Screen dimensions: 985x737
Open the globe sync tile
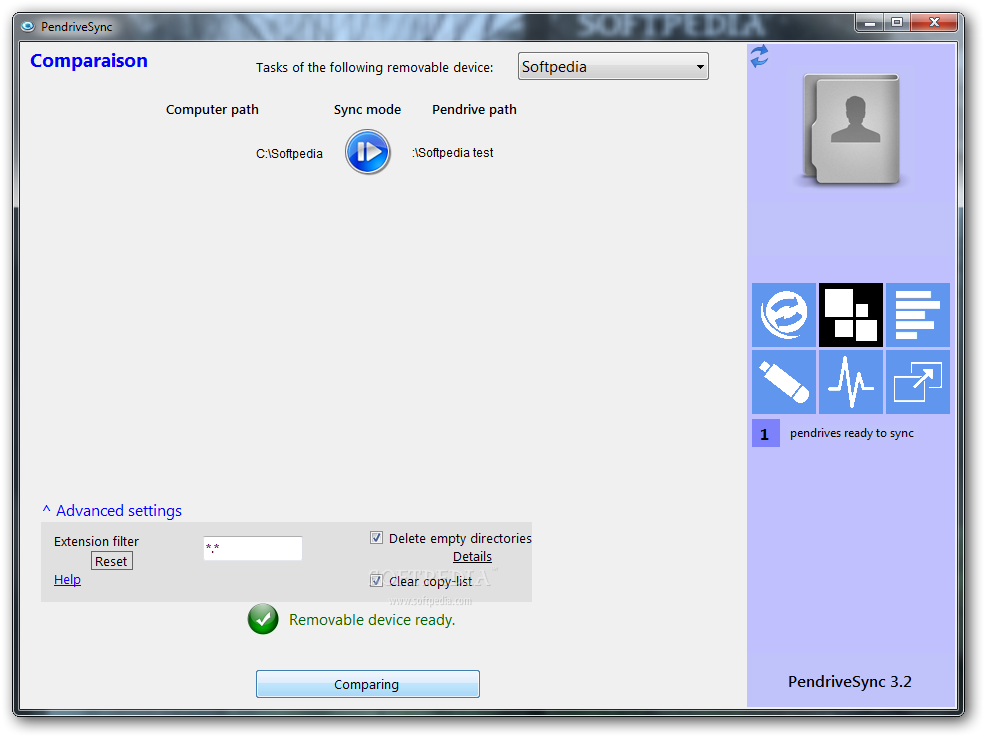click(783, 315)
